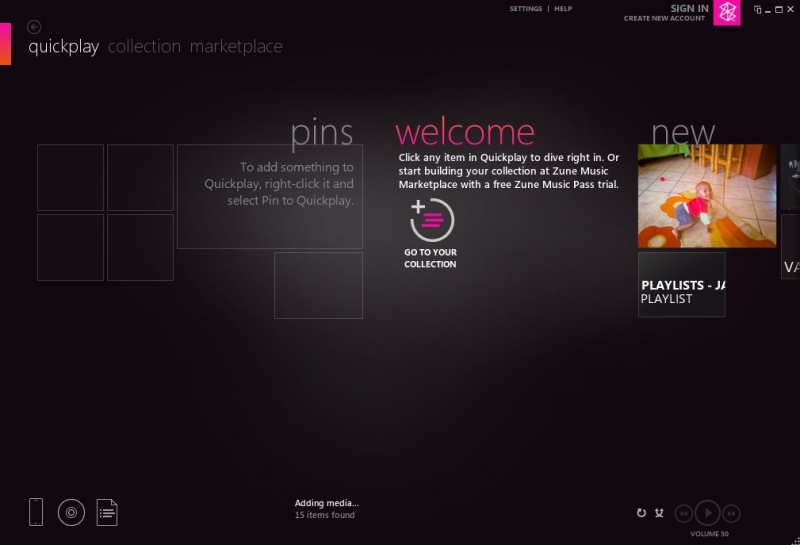
Task: Click the phone device icon
Action: [x=36, y=512]
